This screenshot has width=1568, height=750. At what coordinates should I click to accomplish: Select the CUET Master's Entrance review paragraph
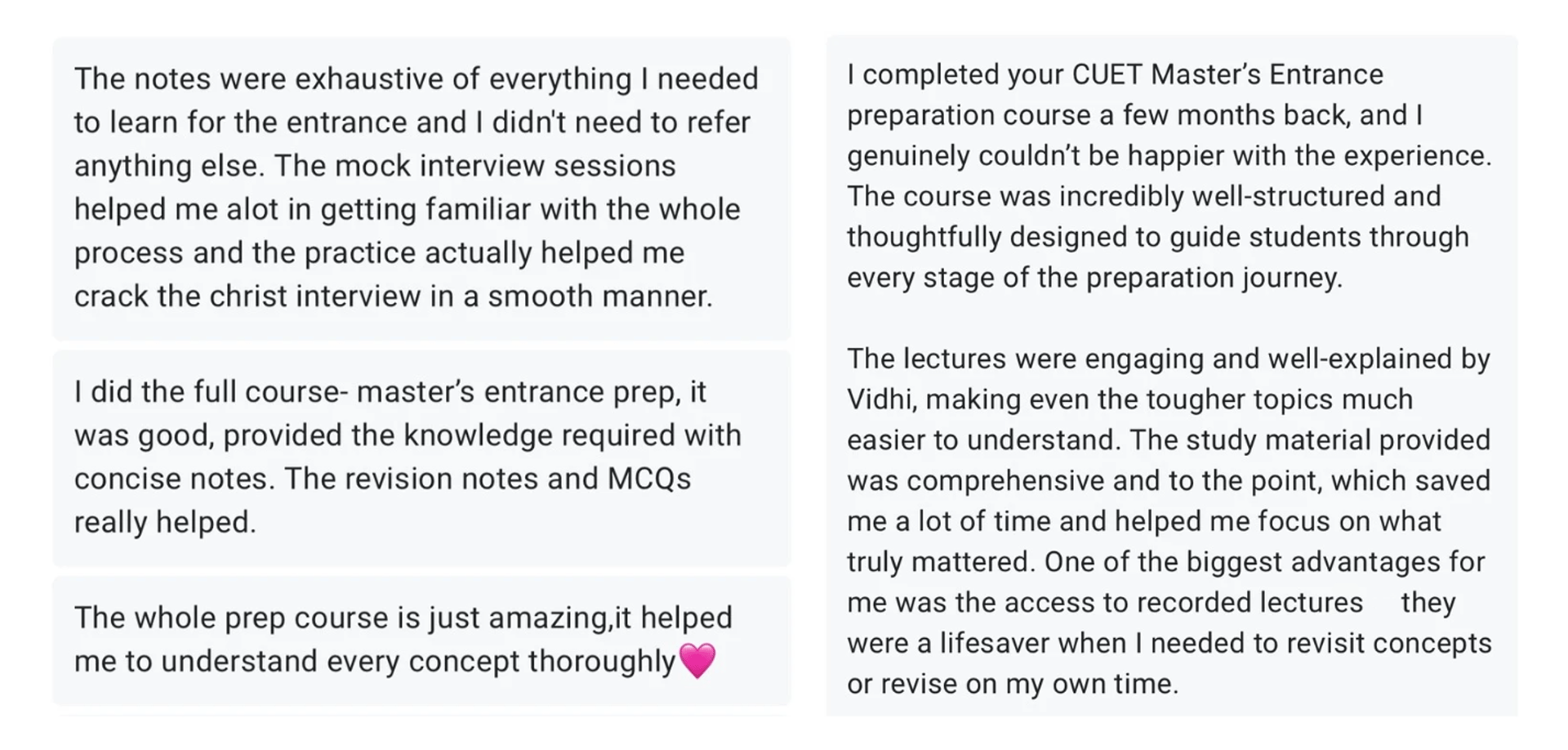point(1169,176)
